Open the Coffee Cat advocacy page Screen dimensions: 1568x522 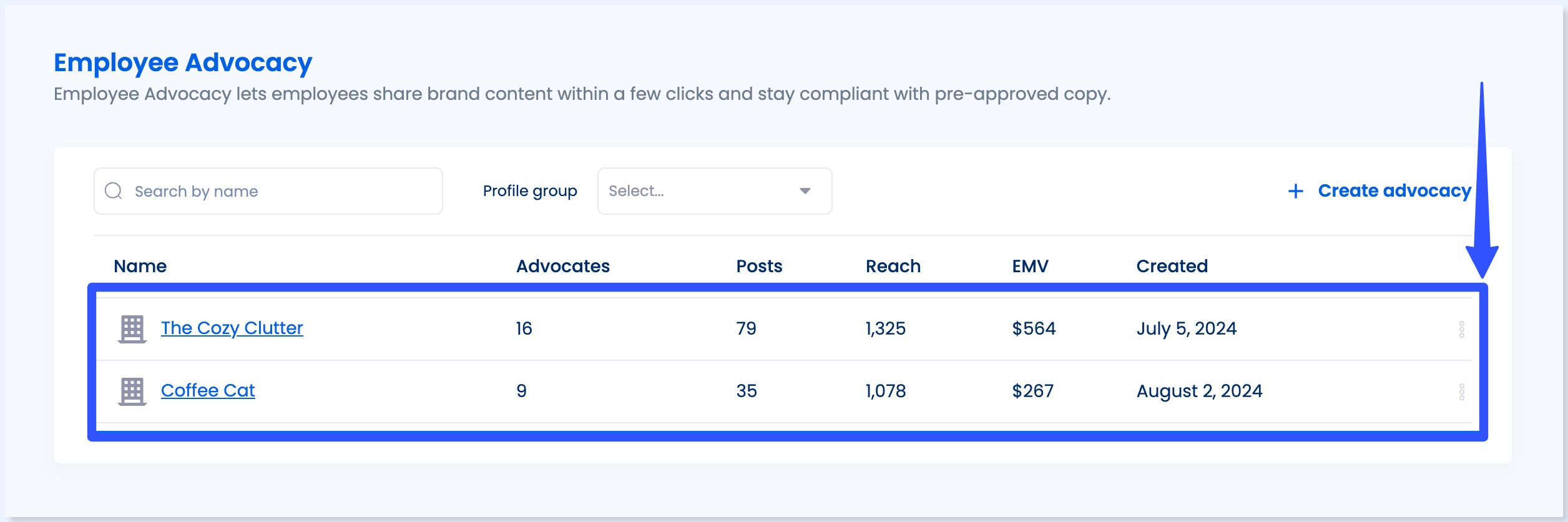tap(208, 390)
